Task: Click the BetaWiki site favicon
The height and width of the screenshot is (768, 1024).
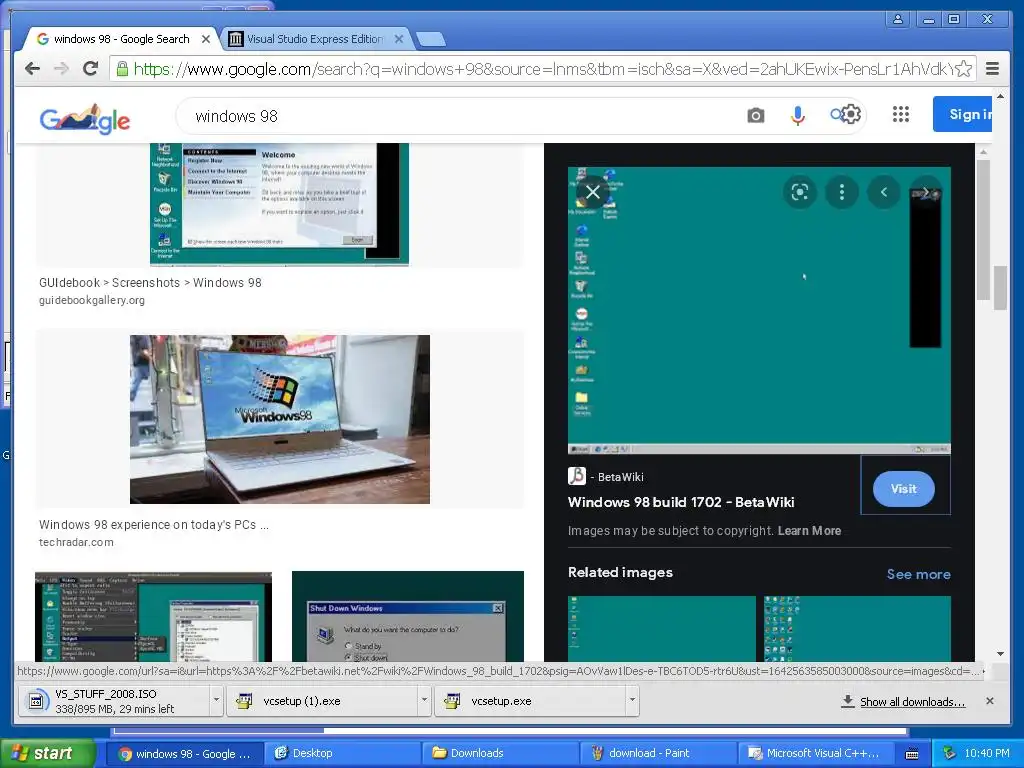Action: 577,475
